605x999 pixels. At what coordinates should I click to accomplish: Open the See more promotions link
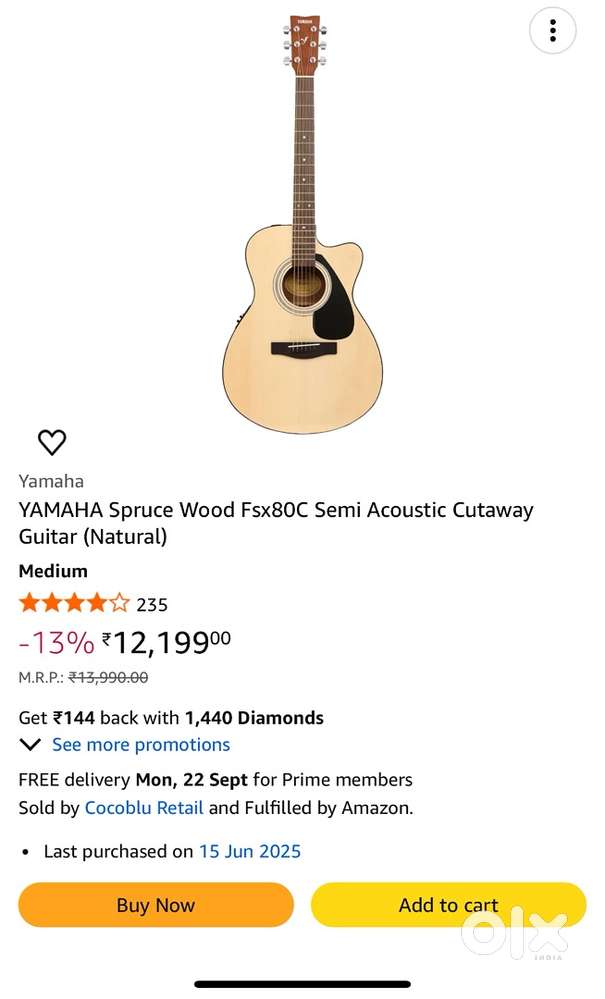(x=141, y=745)
